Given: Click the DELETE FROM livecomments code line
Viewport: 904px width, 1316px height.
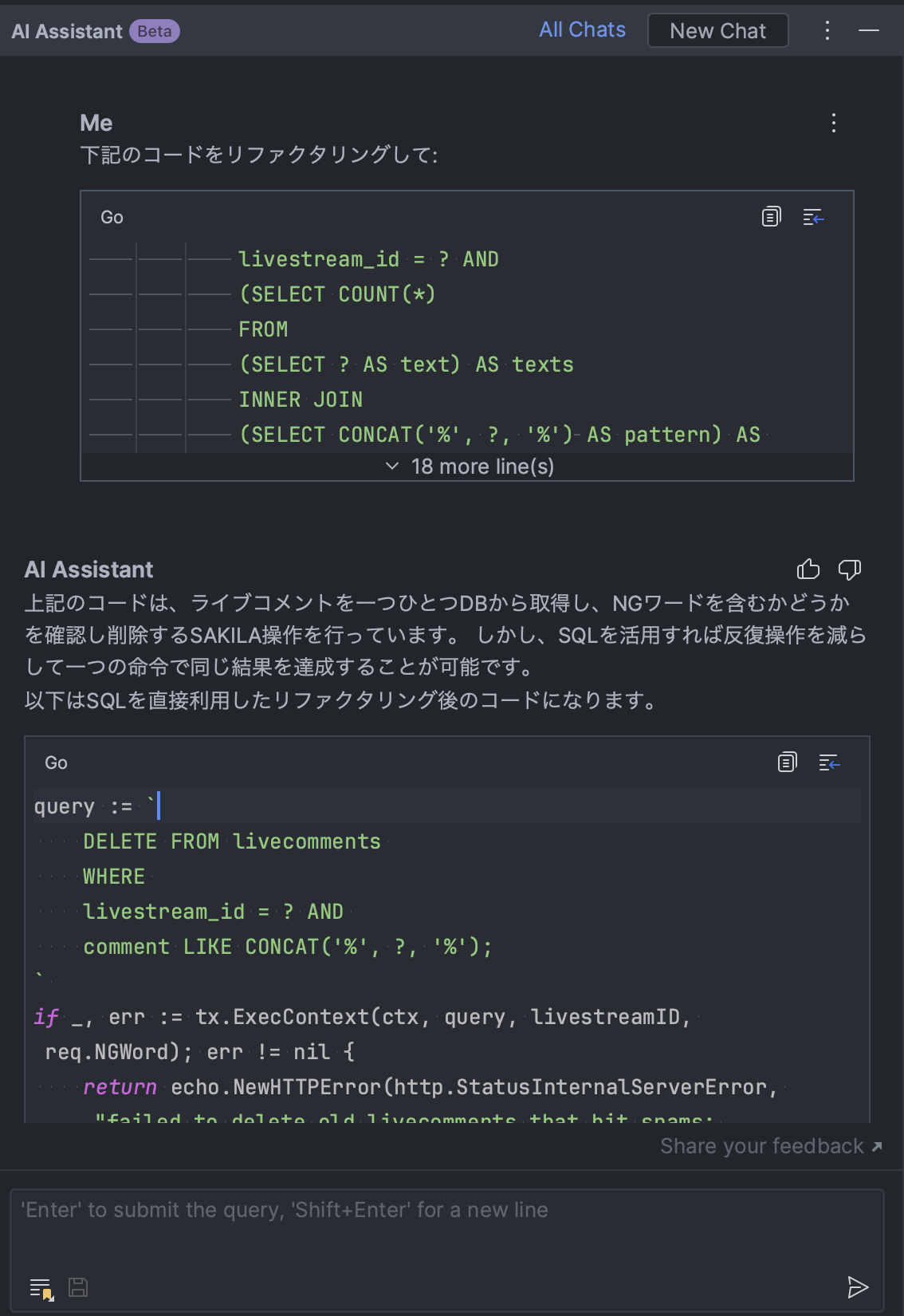Looking at the screenshot, I should point(231,841).
